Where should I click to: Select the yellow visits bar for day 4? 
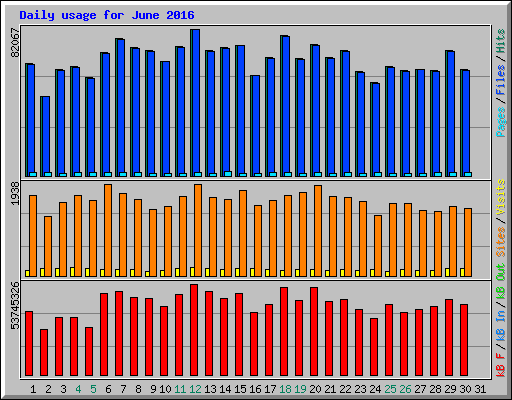(73, 272)
